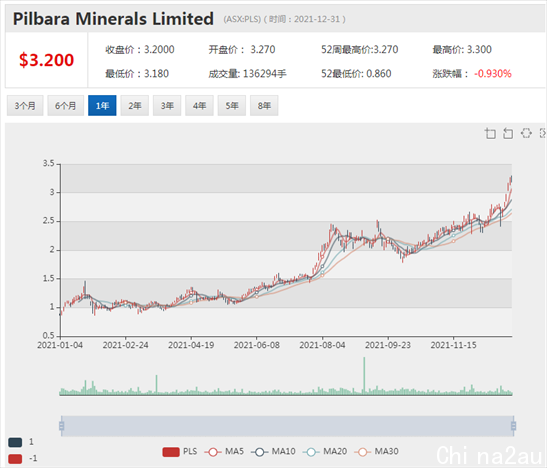Select the 2年 time range tab
Viewport: 547px width, 468px height.
point(135,106)
